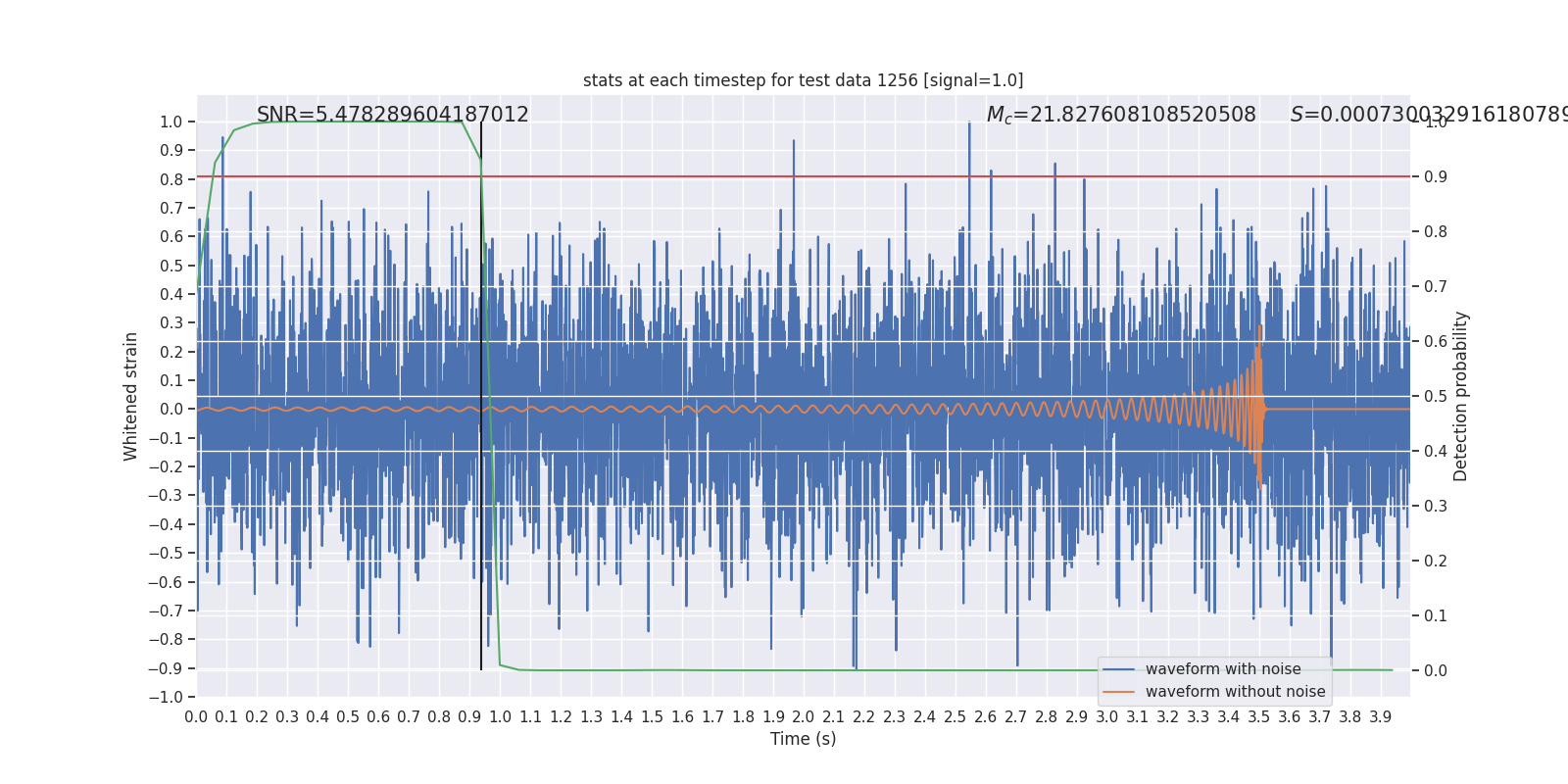Select the Time axis tick label 3.5
The image size is (1568, 784).
(x=1259, y=717)
